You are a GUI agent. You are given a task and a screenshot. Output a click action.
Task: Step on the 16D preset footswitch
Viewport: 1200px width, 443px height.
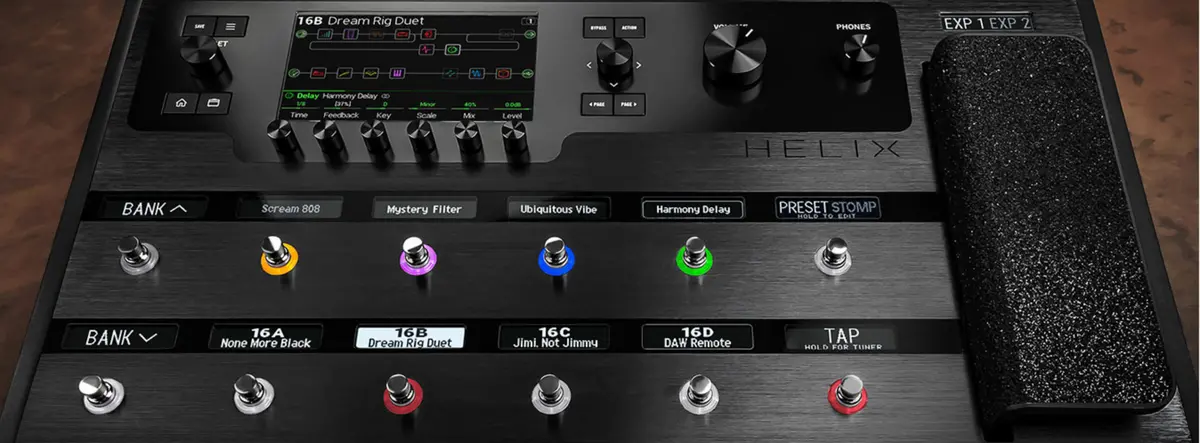[698, 393]
